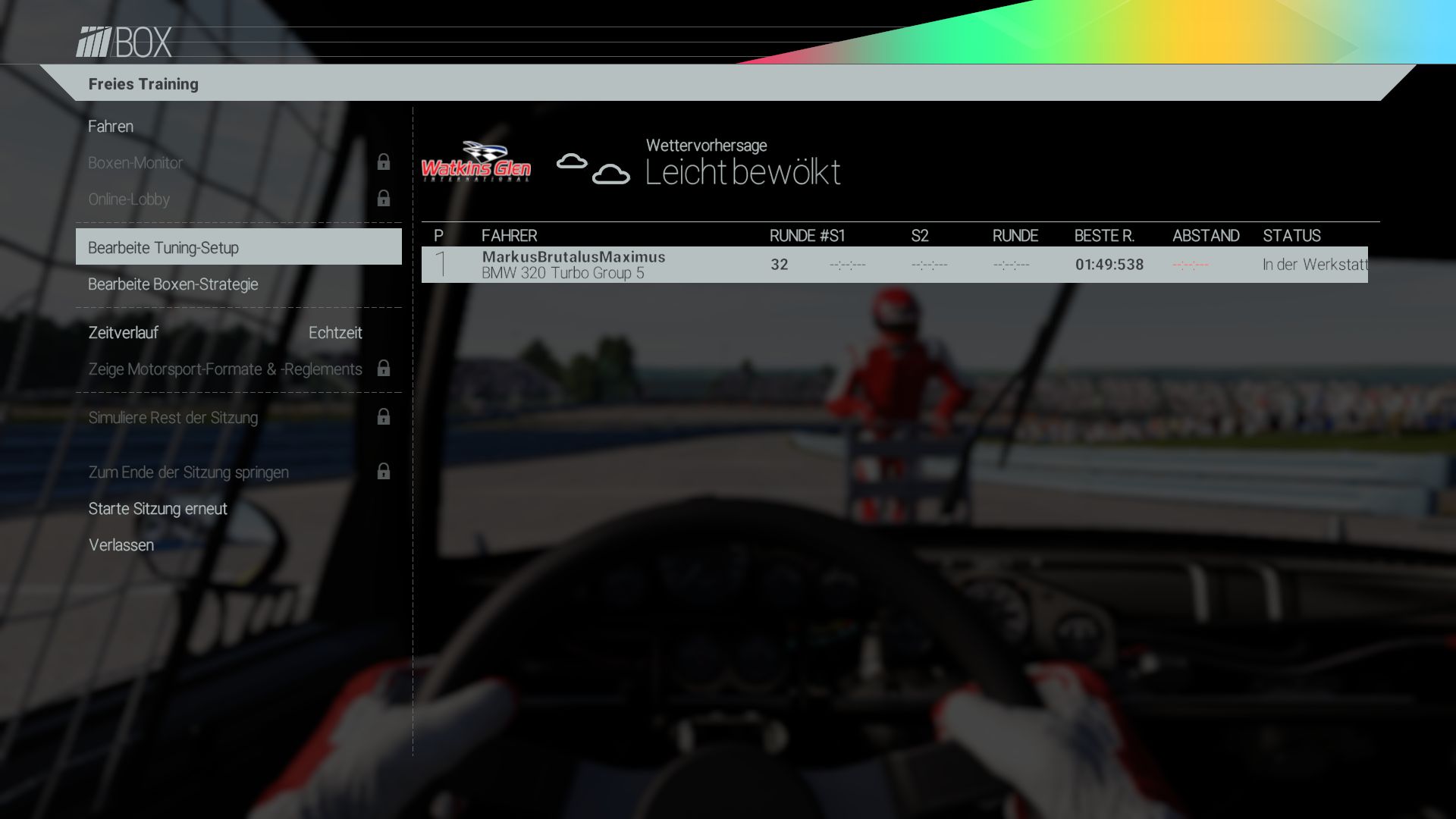Viewport: 1456px width, 819px height.
Task: Click the Wettervorhersage label
Action: (706, 146)
